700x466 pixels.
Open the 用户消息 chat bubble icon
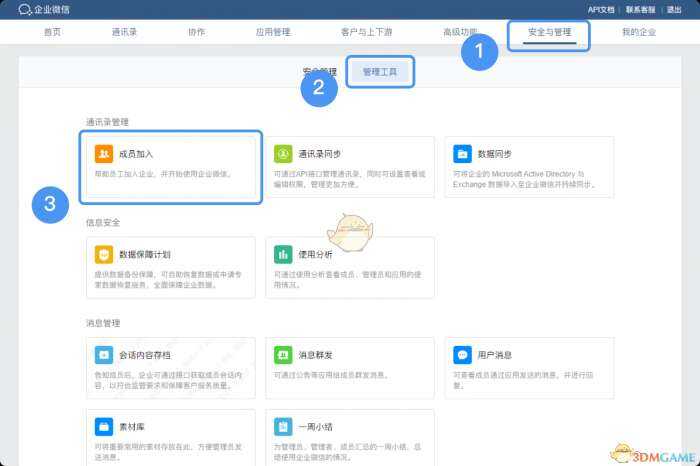462,355
